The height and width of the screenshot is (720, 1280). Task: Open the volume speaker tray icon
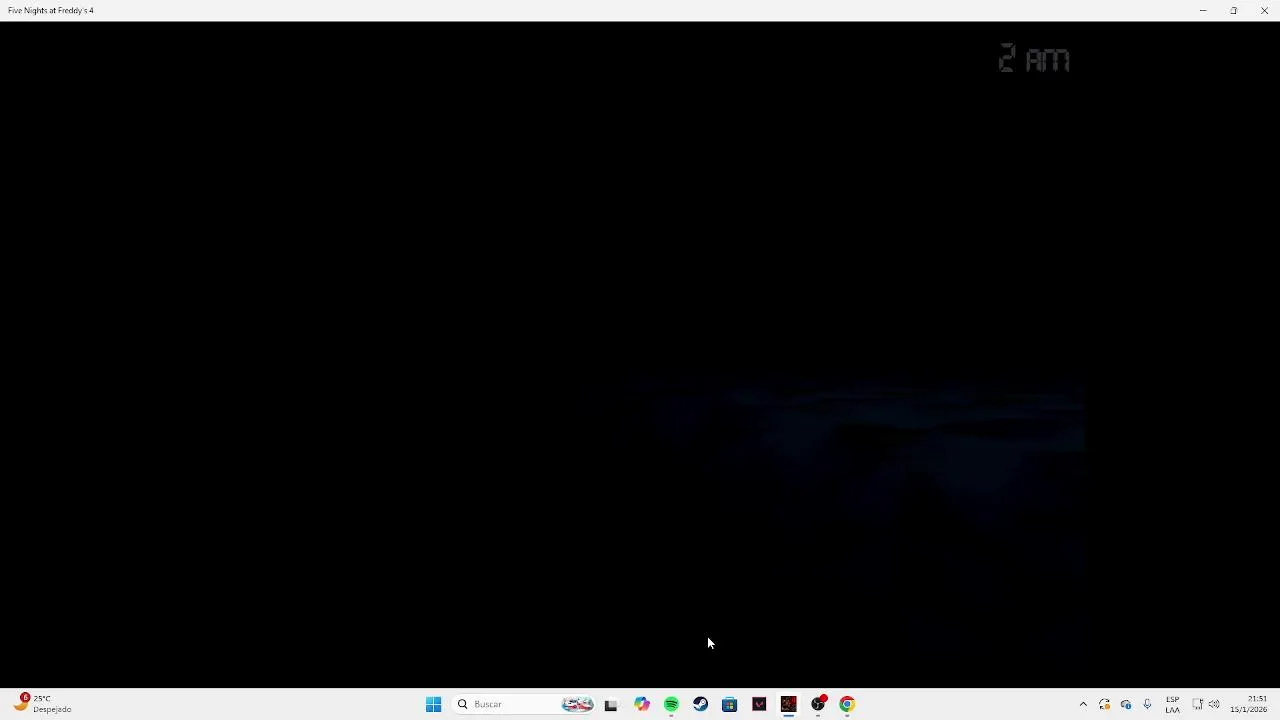click(x=1214, y=704)
